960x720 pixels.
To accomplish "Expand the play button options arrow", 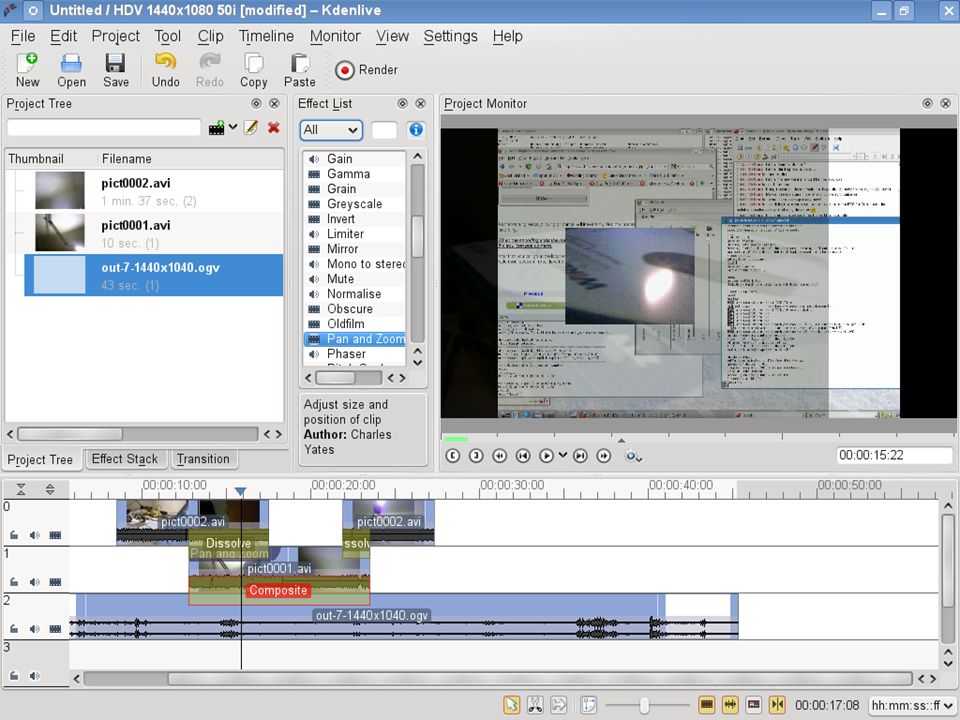I will [563, 455].
